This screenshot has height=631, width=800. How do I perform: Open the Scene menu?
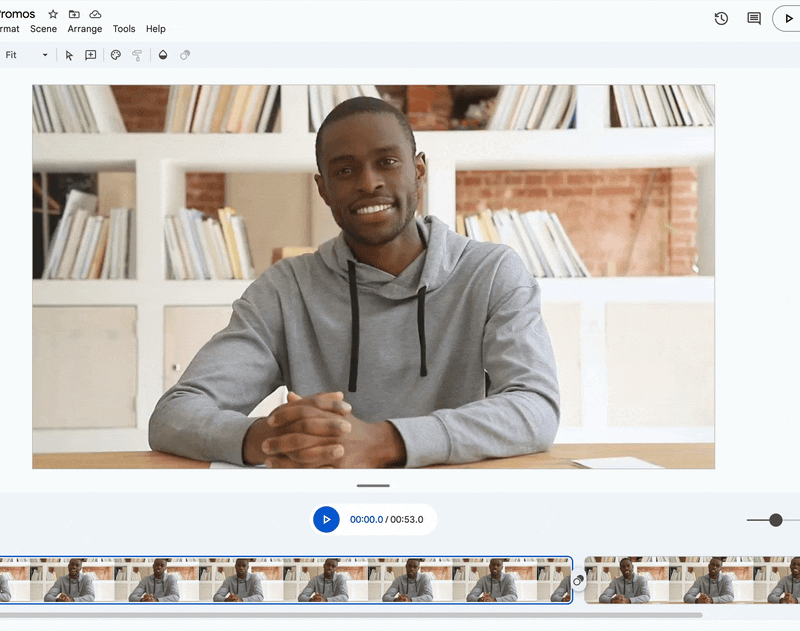coord(43,29)
